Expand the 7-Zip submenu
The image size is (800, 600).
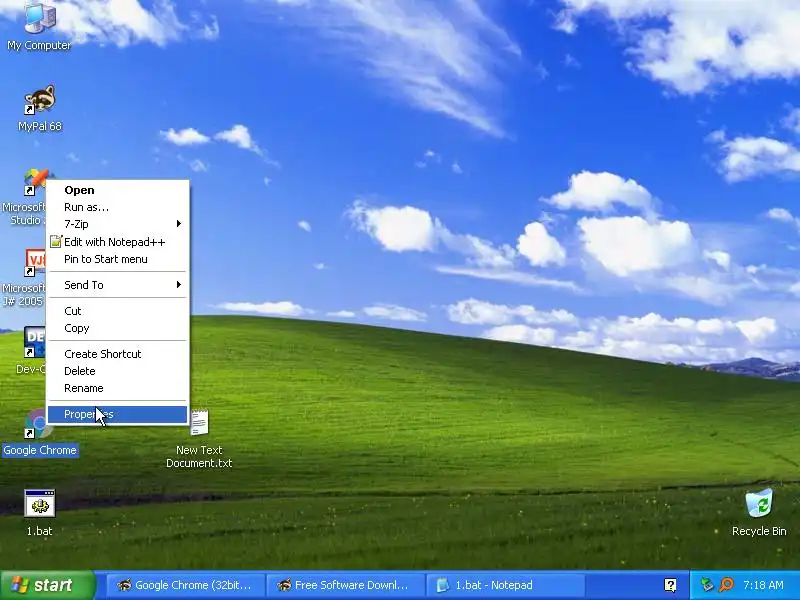click(x=118, y=224)
